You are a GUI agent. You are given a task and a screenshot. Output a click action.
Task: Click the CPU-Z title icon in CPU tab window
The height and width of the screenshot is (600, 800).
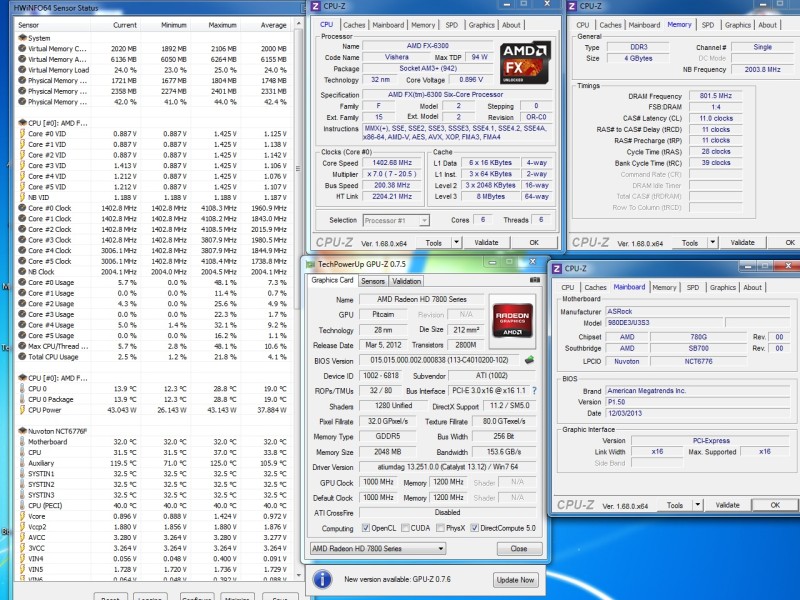click(x=316, y=6)
